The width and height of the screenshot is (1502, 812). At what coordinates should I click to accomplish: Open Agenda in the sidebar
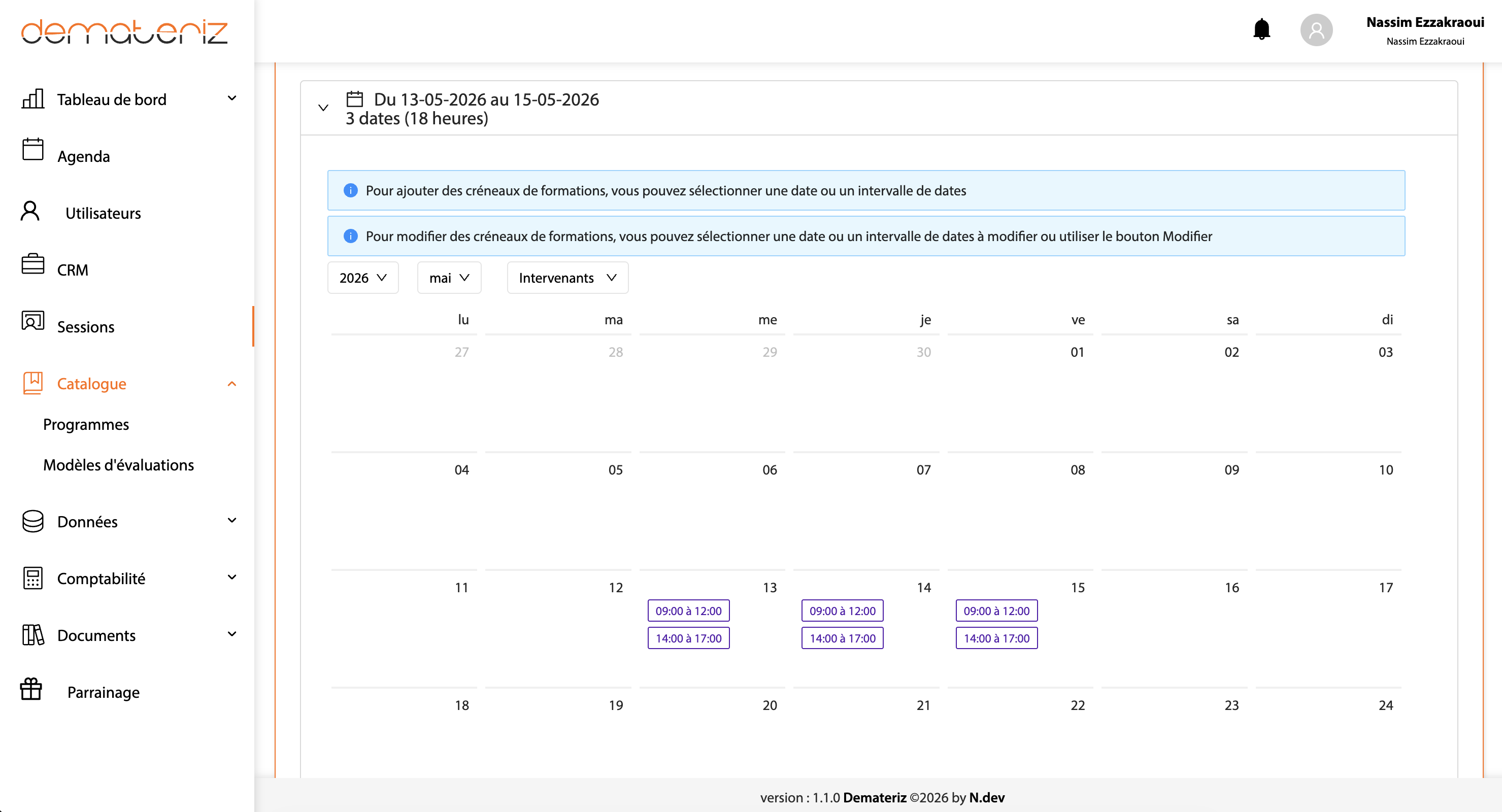tap(83, 156)
